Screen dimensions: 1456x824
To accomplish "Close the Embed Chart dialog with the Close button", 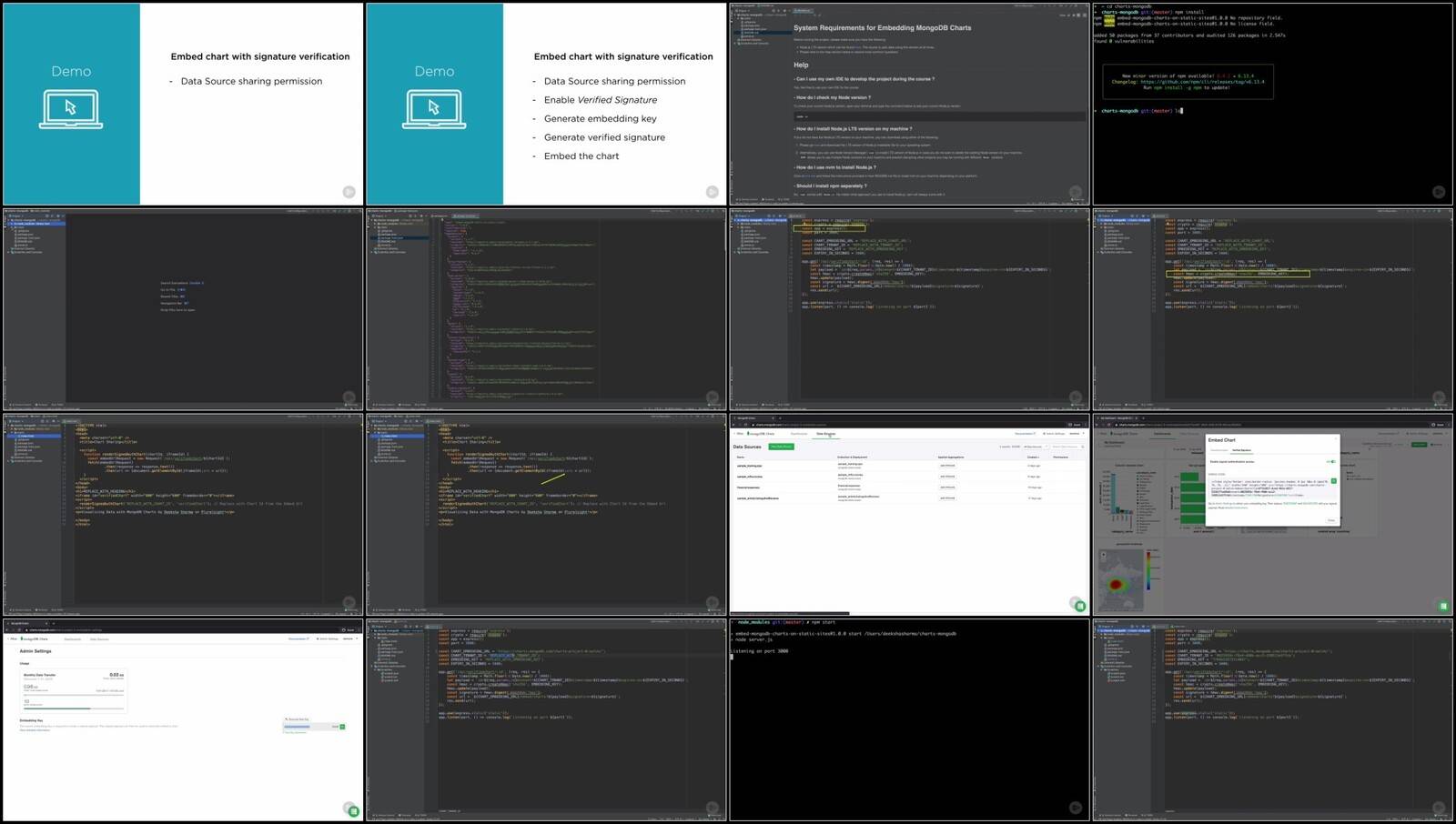I will click(x=1331, y=520).
